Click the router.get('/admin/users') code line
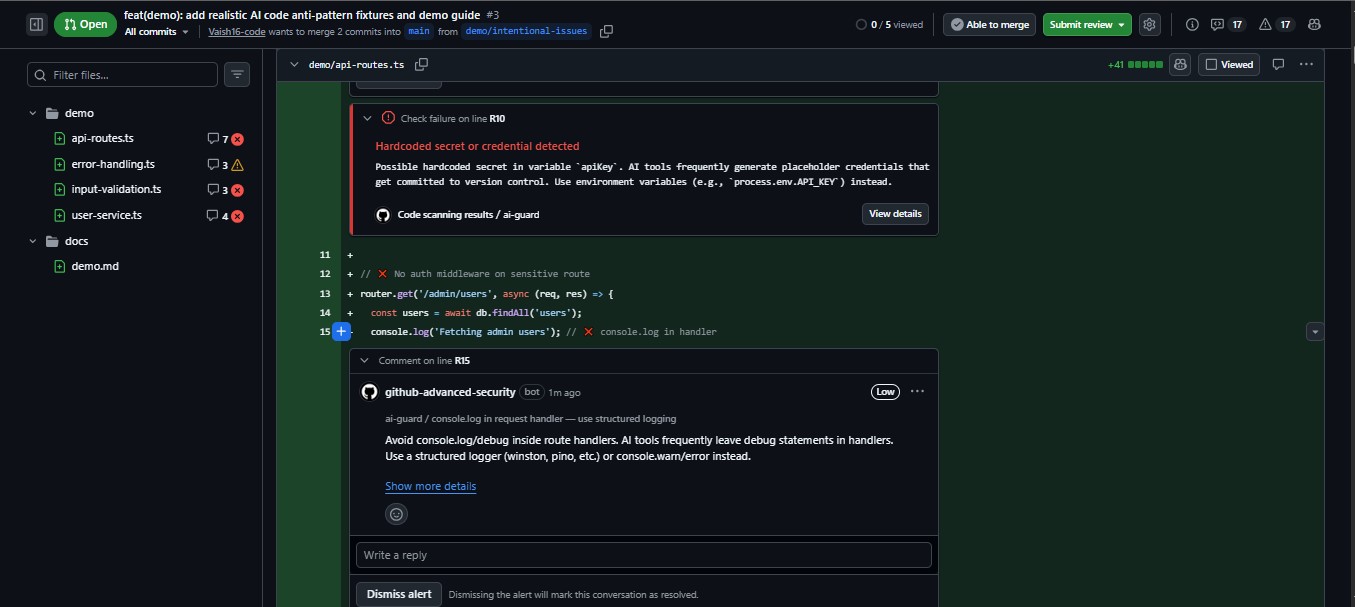The width and height of the screenshot is (1355, 607). click(x=486, y=293)
